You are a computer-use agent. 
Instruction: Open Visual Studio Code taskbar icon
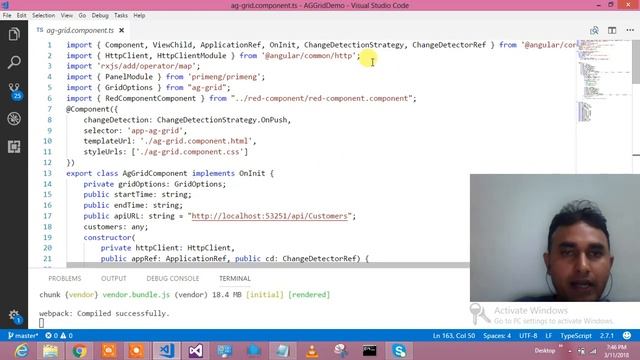pos(167,351)
